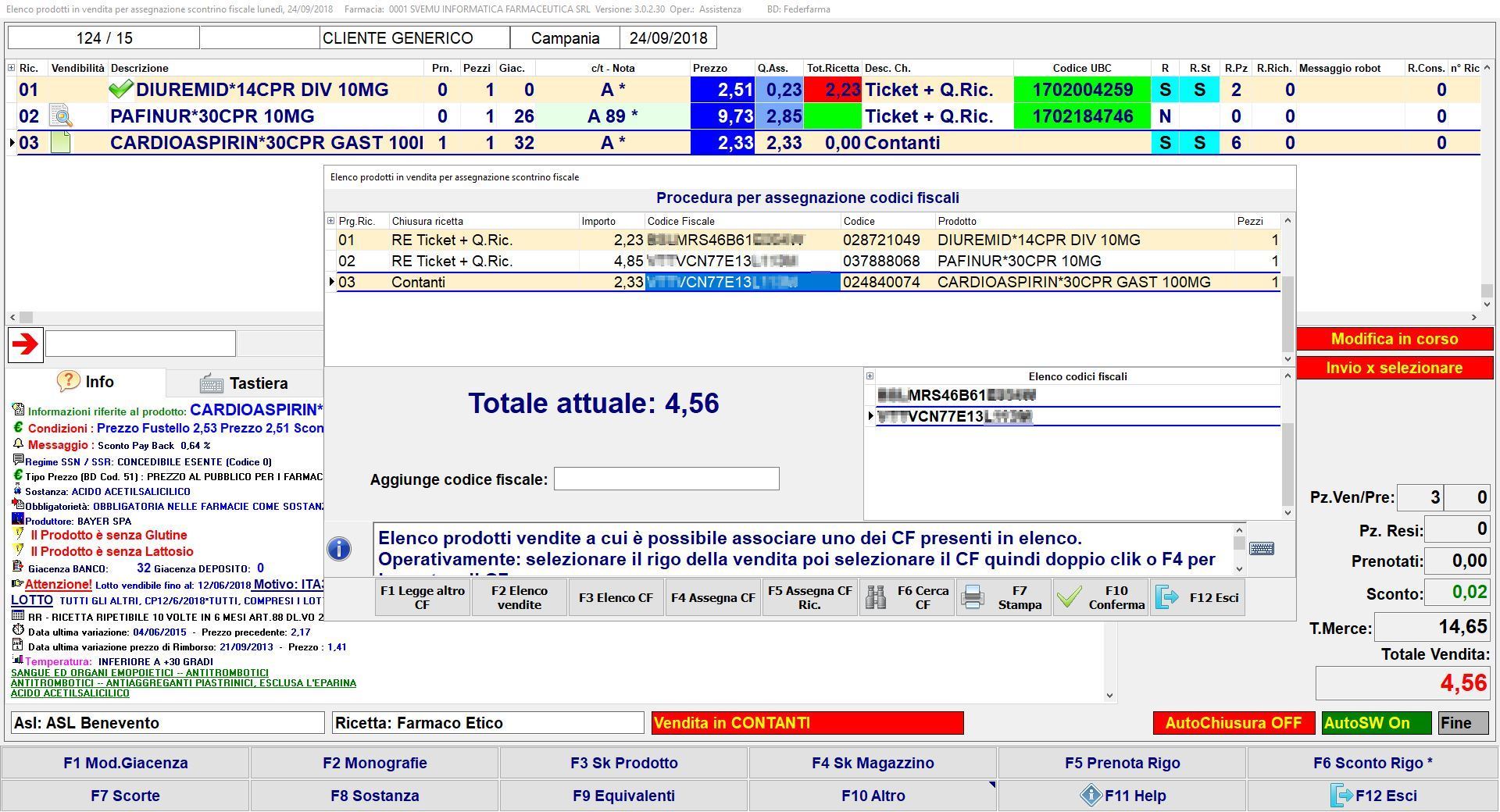This screenshot has width=1500, height=812.
Task: Click the red arrow icon beside input field
Action: [25, 344]
